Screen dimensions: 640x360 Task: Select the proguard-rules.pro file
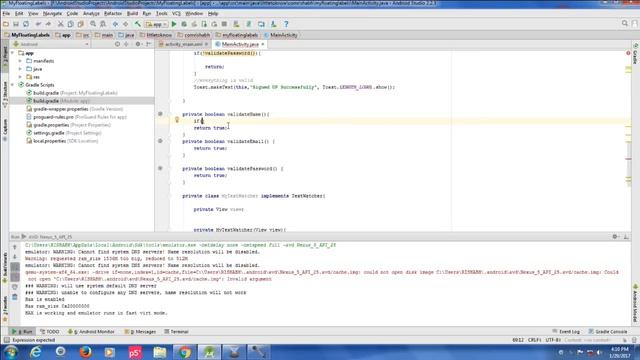(76, 117)
